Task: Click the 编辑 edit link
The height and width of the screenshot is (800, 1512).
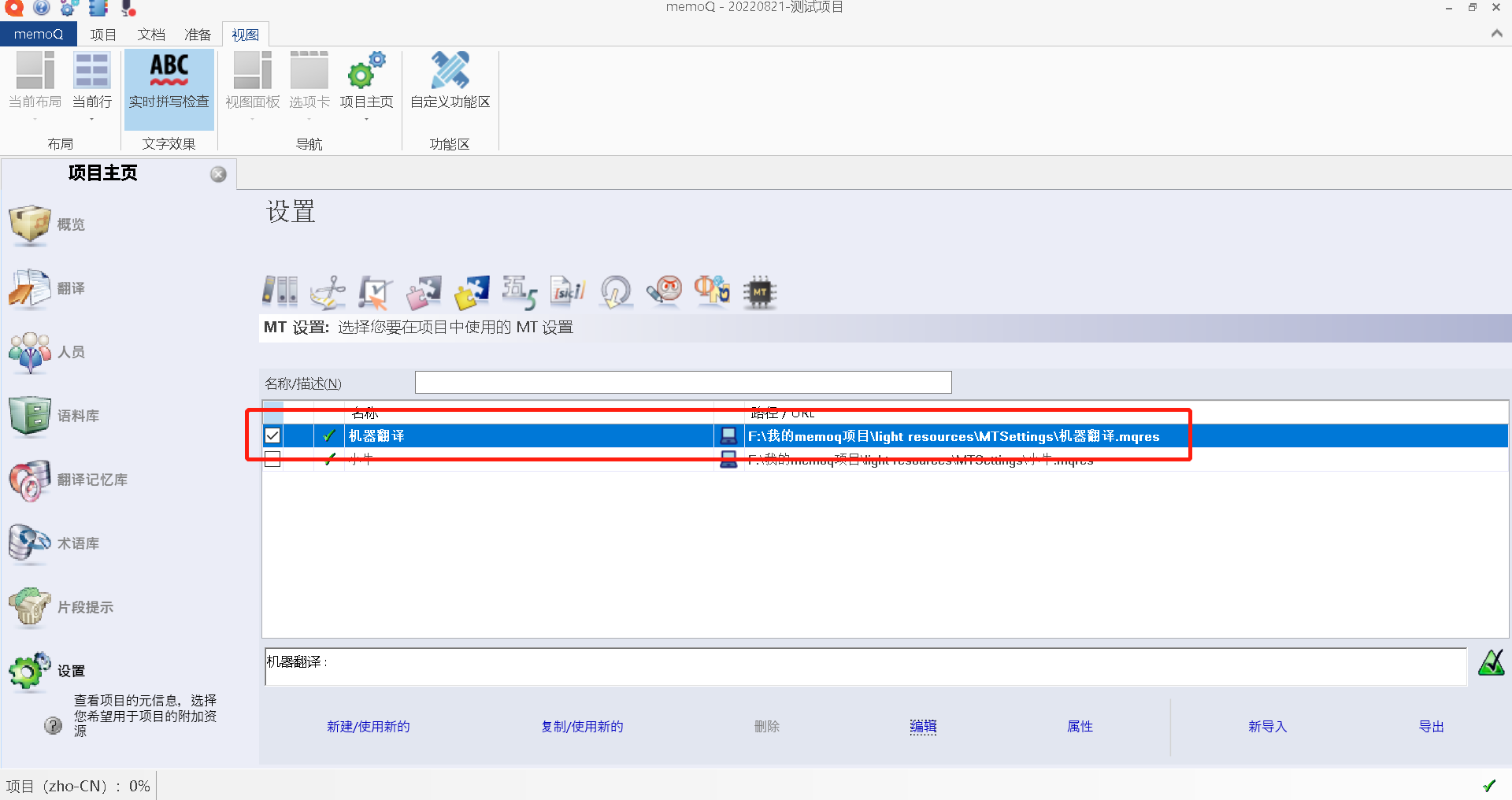Action: pyautogui.click(x=923, y=726)
